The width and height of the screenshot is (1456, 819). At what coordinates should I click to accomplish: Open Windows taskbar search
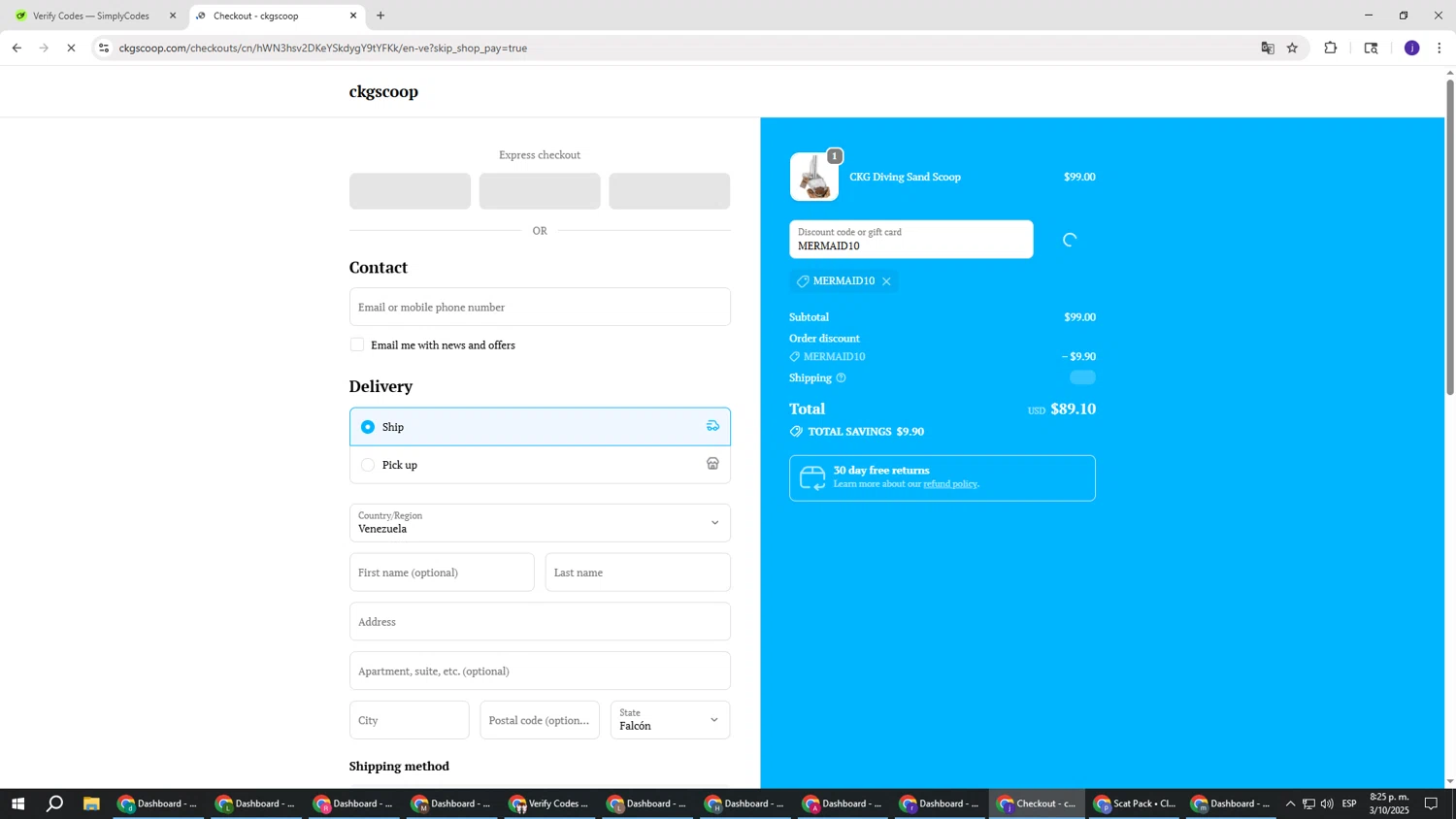pyautogui.click(x=55, y=803)
